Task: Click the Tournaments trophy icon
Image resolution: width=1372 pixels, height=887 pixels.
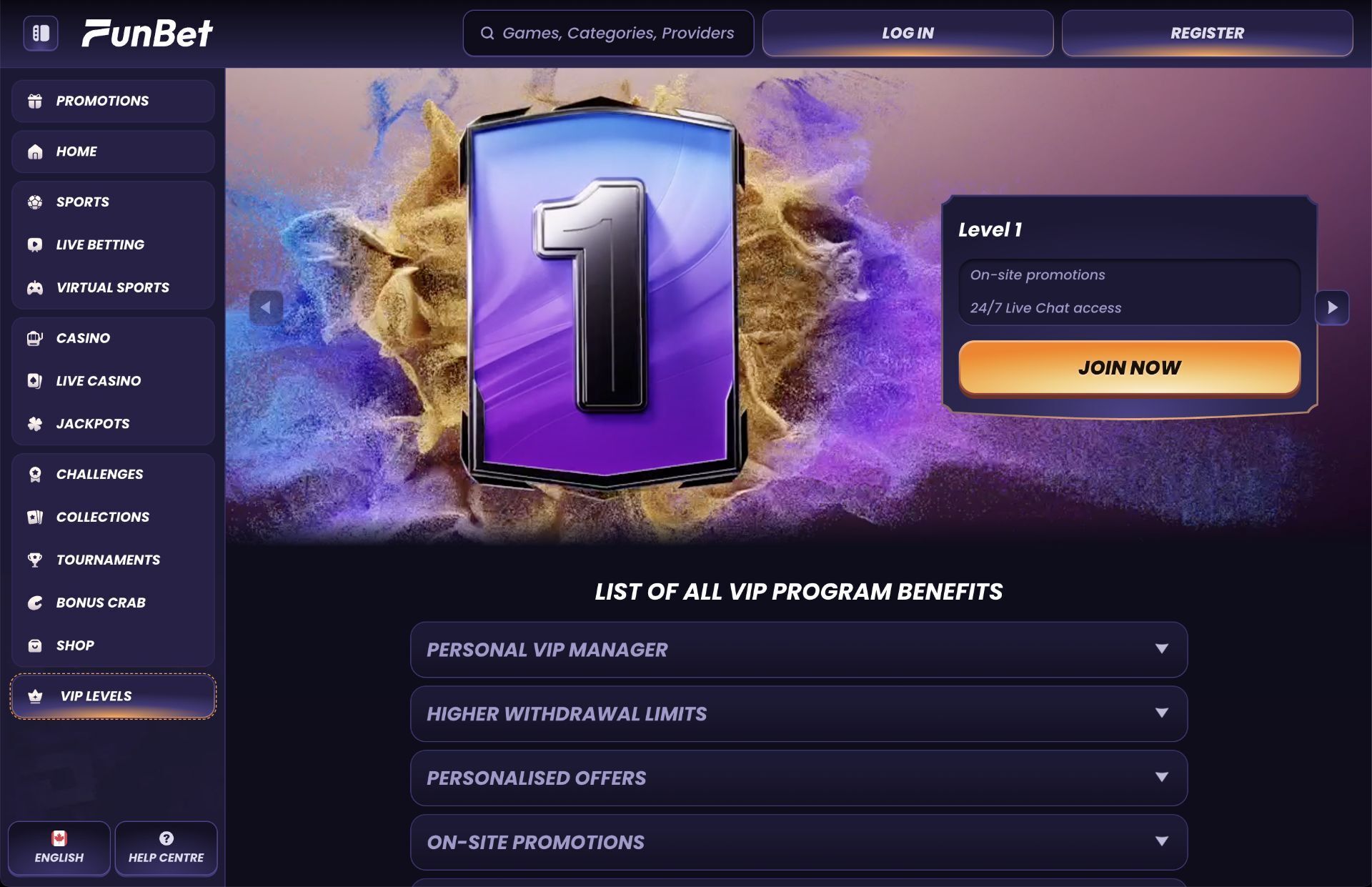Action: [35, 560]
